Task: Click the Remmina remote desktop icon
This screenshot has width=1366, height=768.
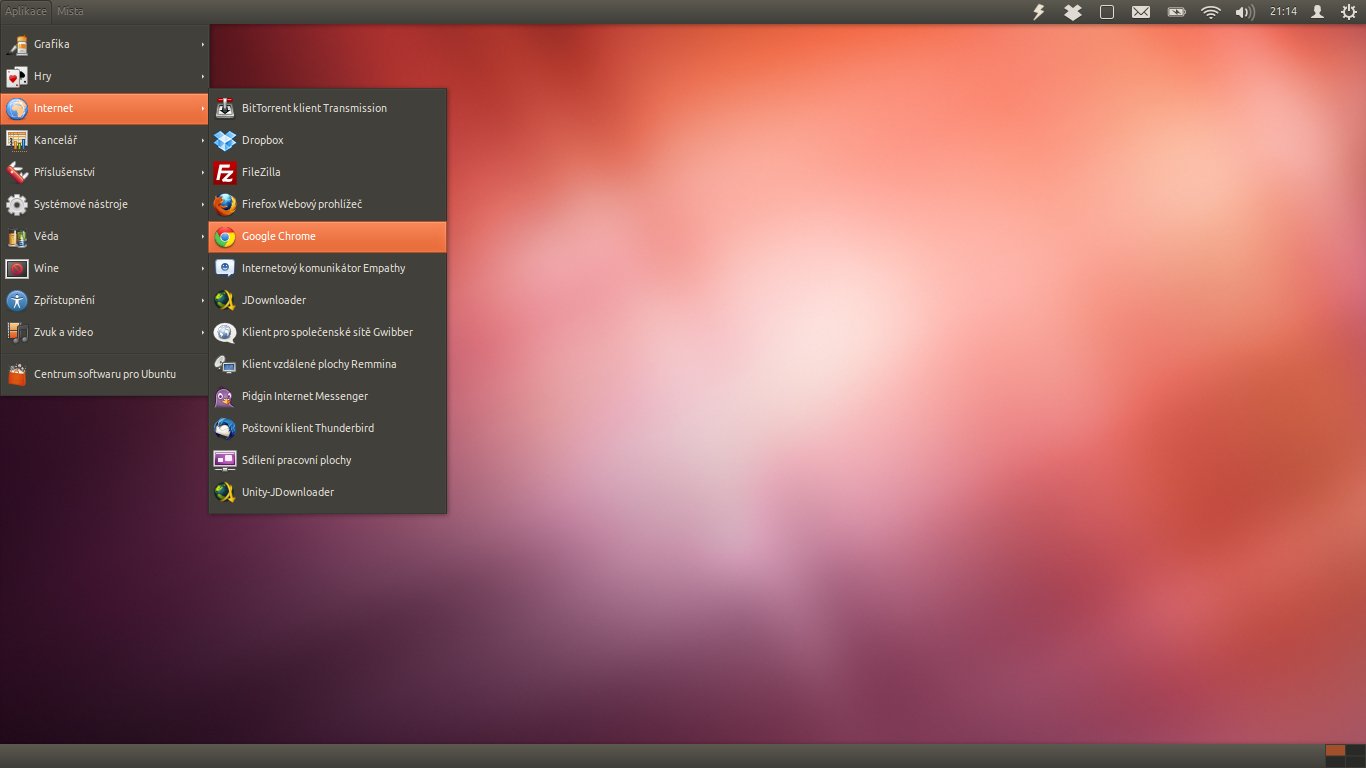Action: 225,364
